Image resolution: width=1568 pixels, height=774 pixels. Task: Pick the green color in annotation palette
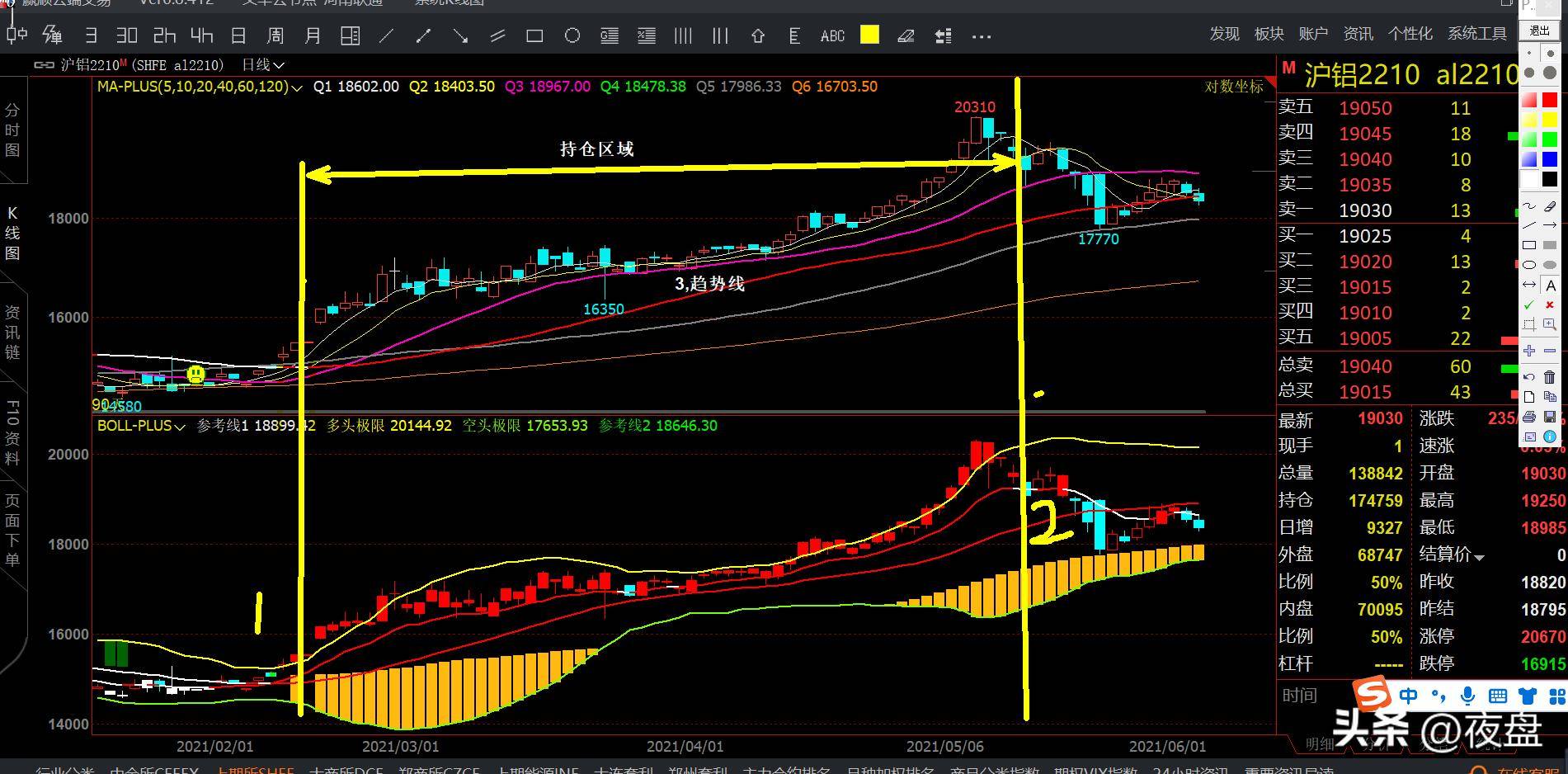1550,139
